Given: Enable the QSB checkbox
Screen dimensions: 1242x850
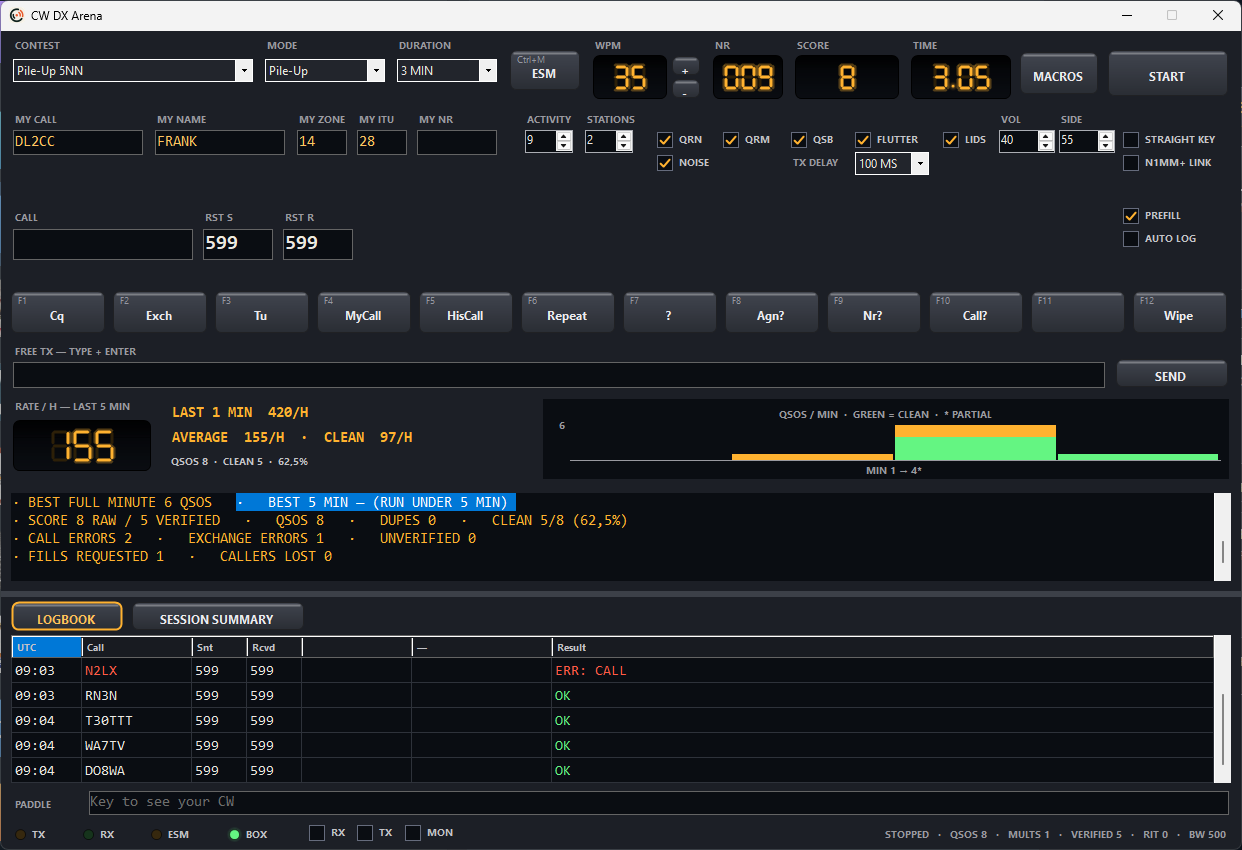Looking at the screenshot, I should coord(799,140).
